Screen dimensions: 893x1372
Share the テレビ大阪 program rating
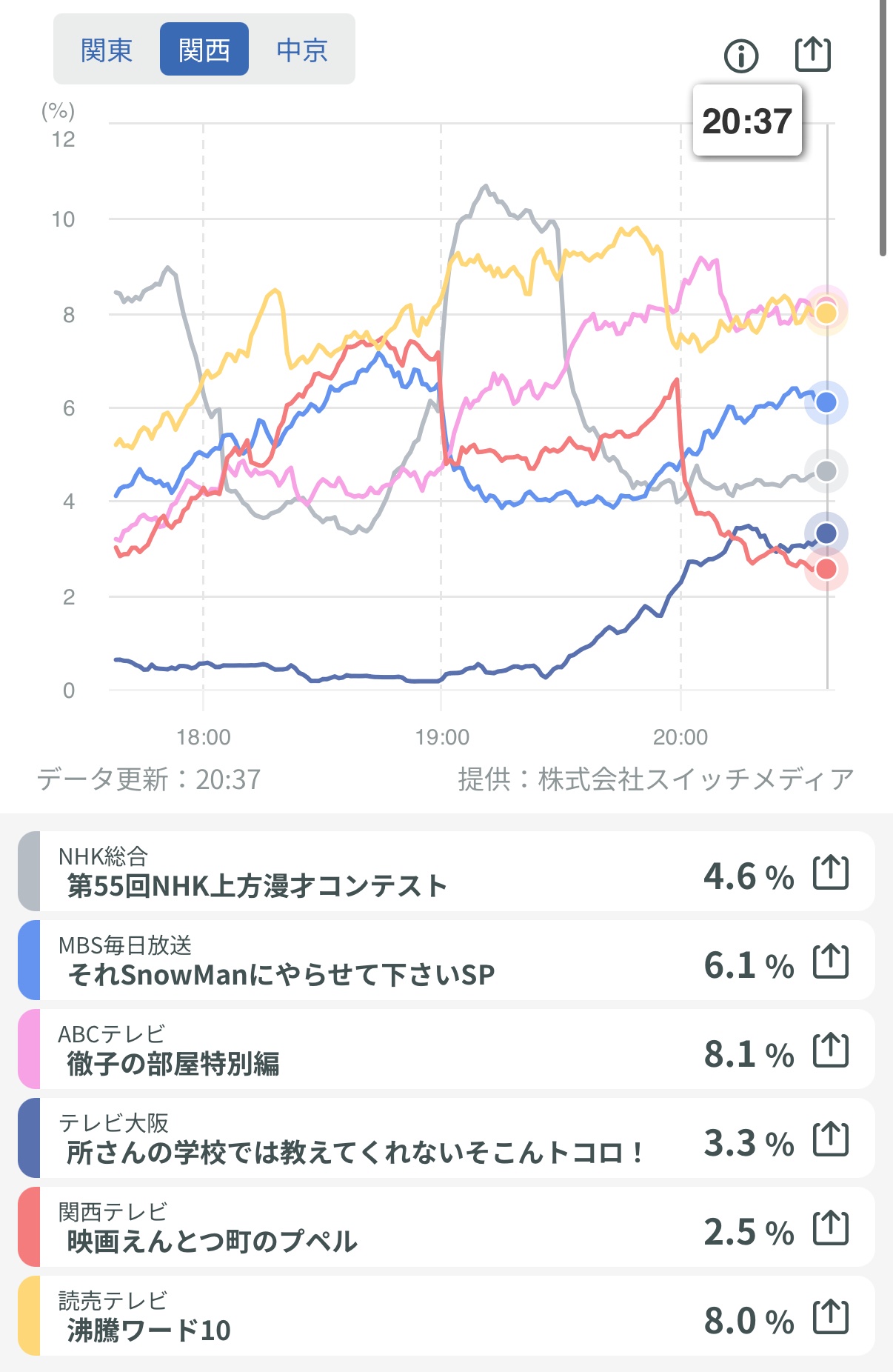click(x=831, y=1139)
